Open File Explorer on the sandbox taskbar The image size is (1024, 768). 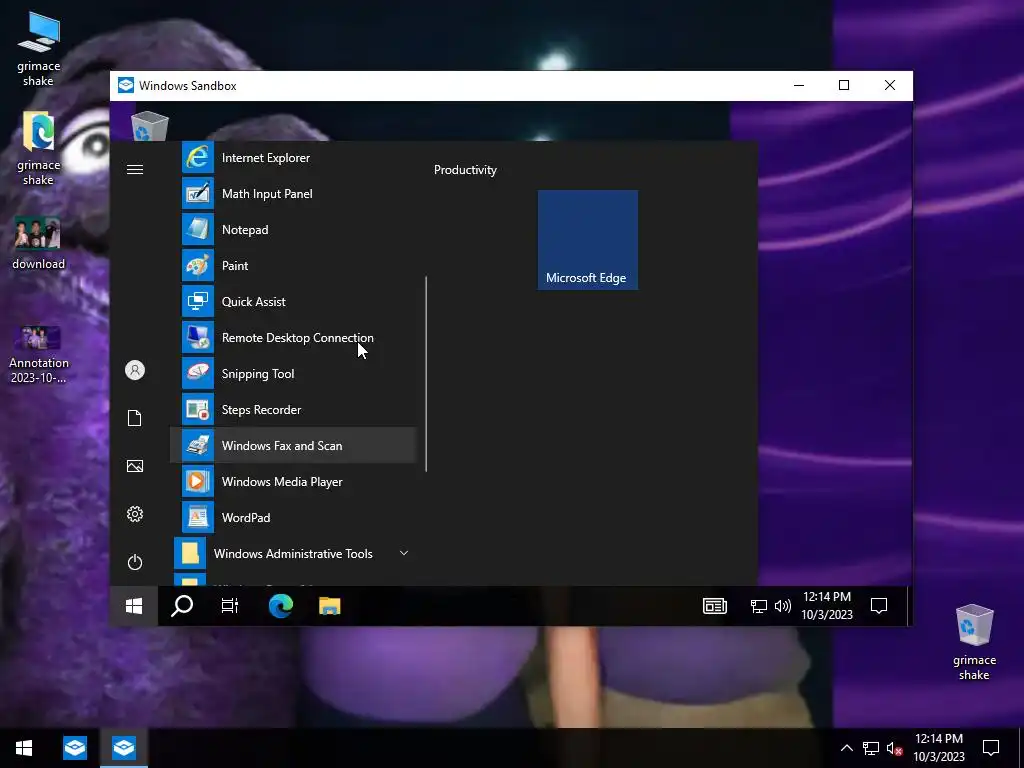[x=330, y=606]
